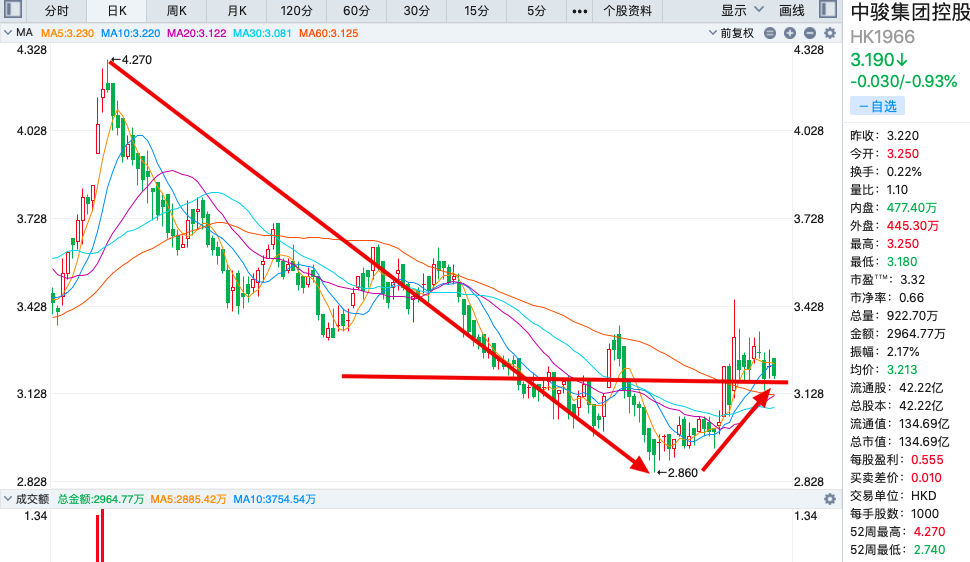The height and width of the screenshot is (562, 970).
Task: Click the 均价 3.213 row
Action: click(884, 370)
